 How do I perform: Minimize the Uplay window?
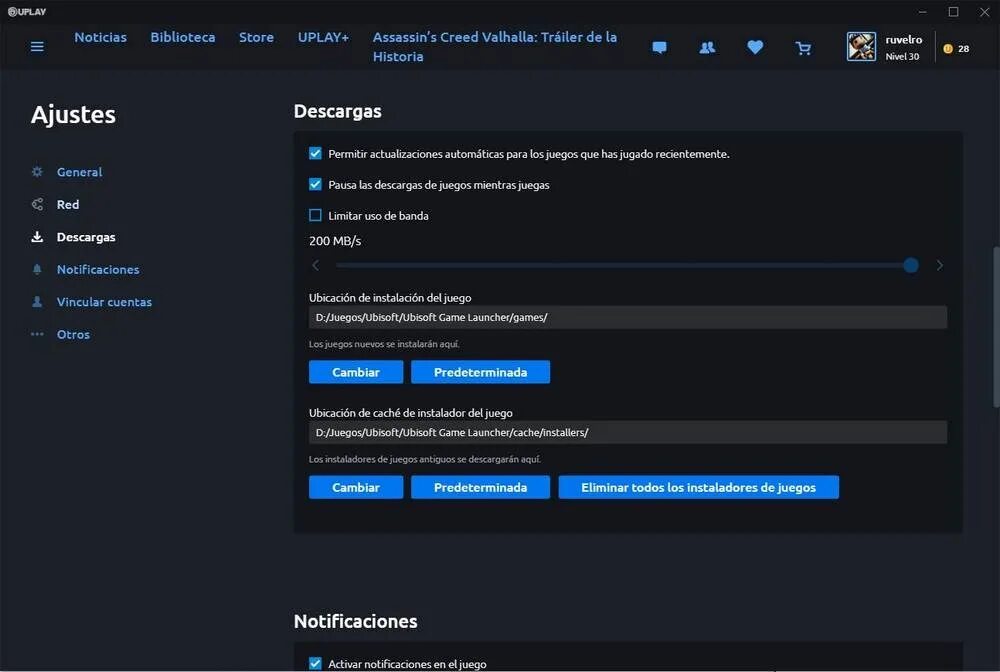tap(922, 11)
